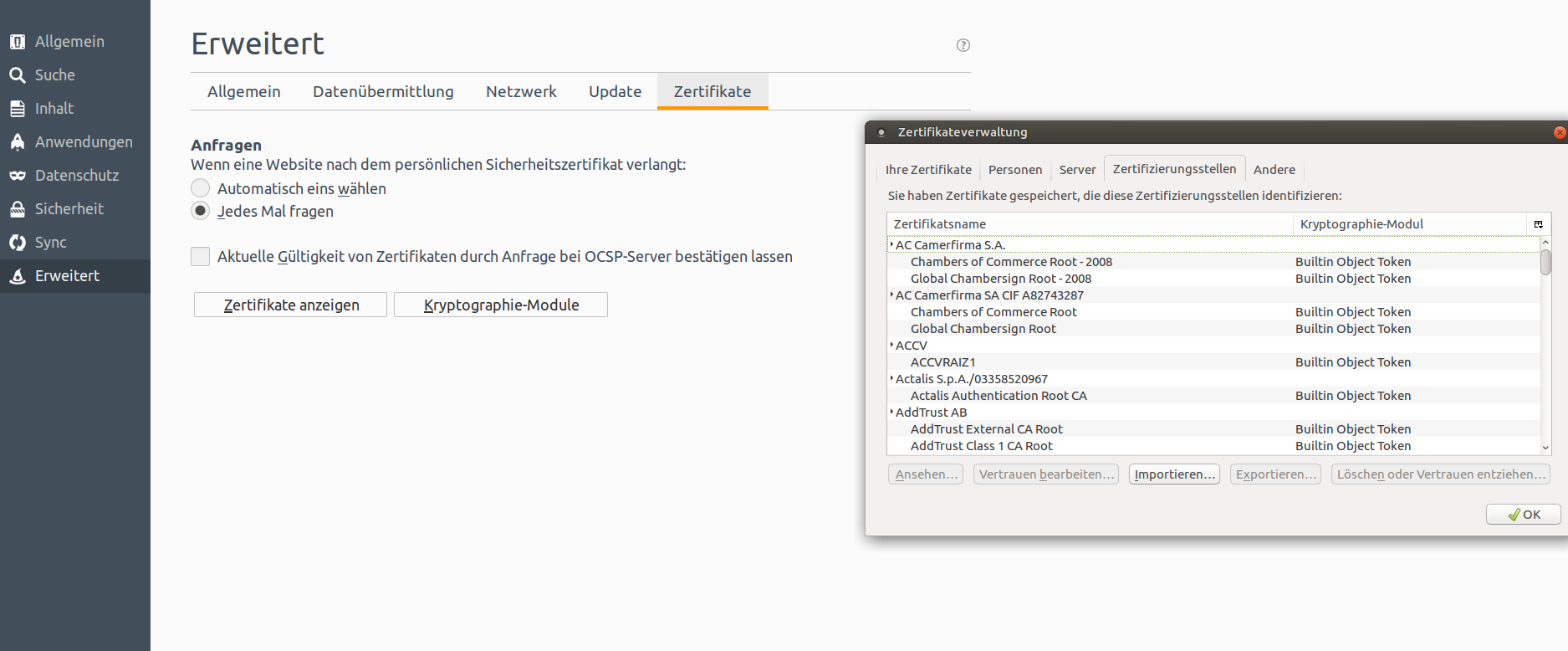The width and height of the screenshot is (1568, 651).
Task: Open the 'Ihre Zertifikate' tab
Action: coord(928,170)
